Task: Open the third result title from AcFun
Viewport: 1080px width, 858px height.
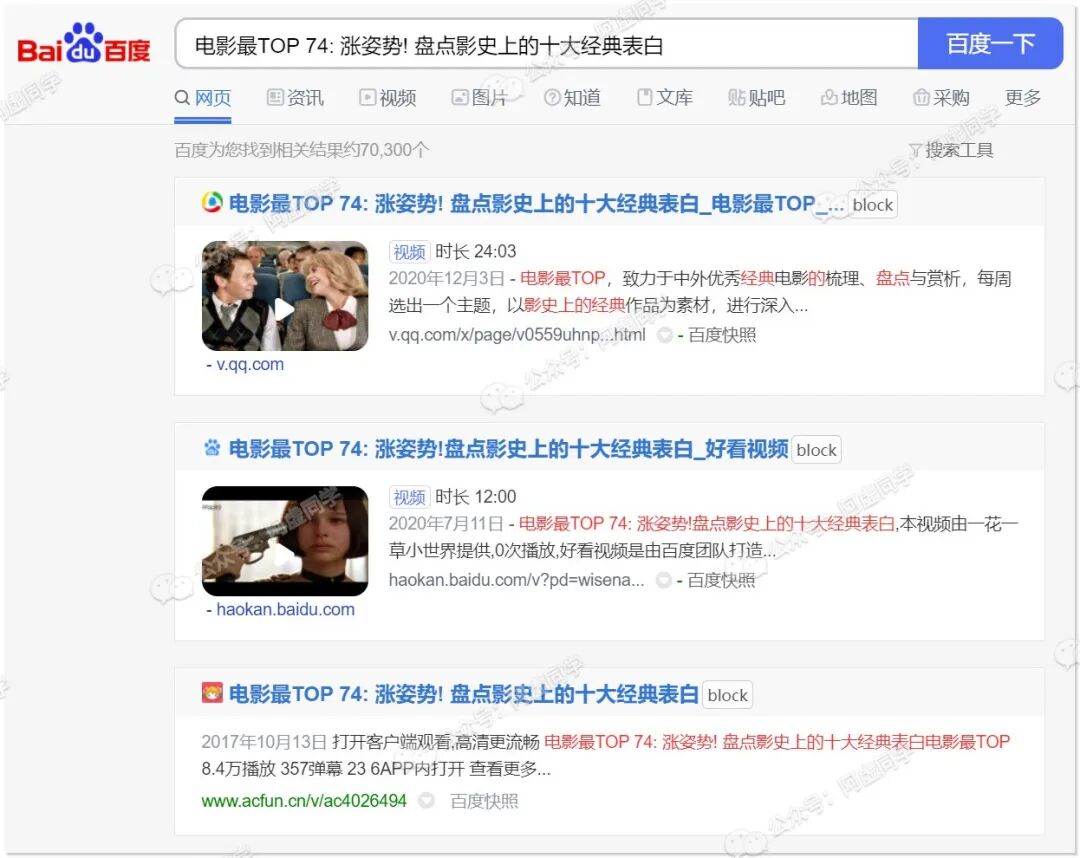Action: (464, 694)
